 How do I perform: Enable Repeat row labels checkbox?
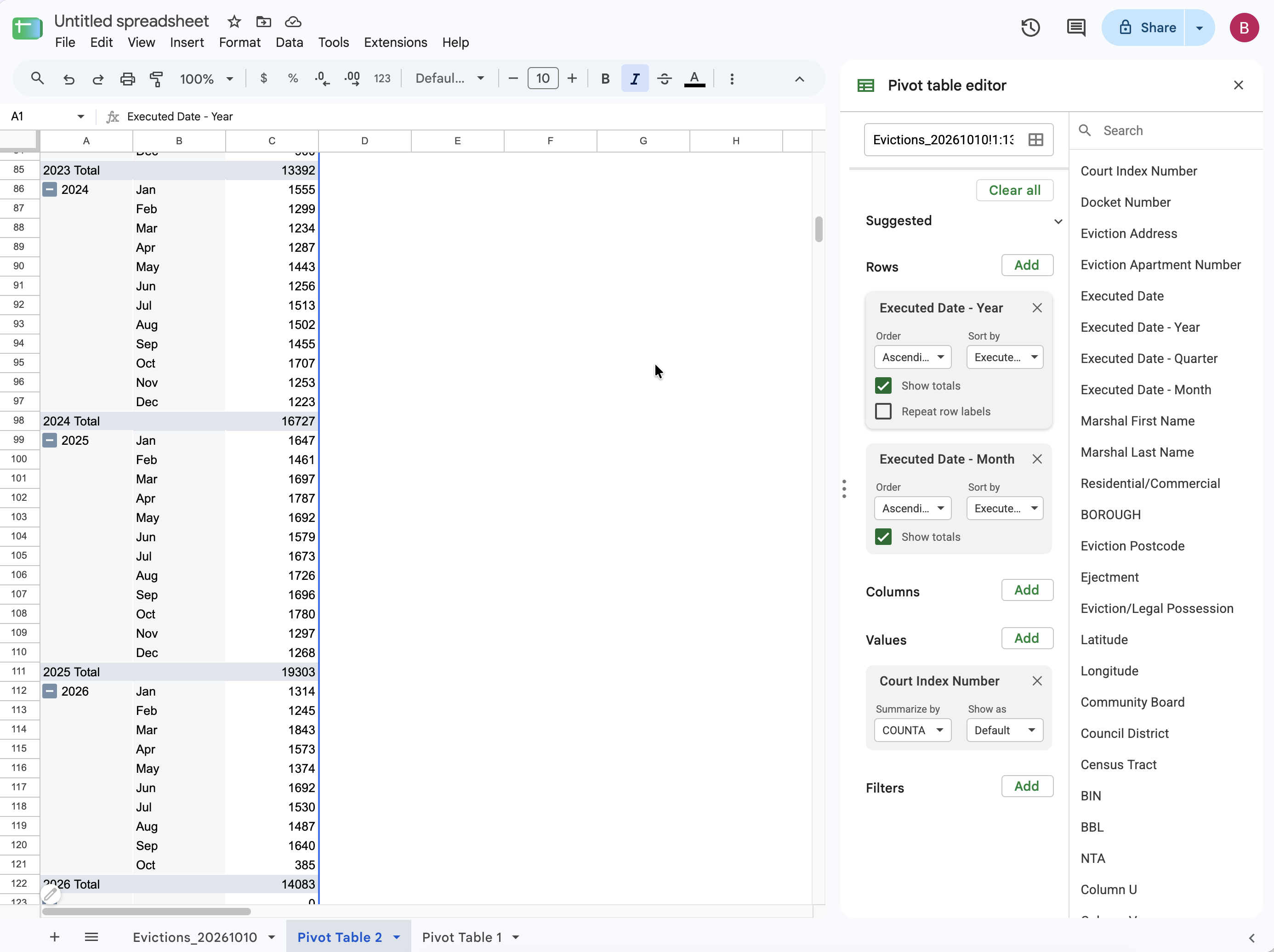[883, 411]
